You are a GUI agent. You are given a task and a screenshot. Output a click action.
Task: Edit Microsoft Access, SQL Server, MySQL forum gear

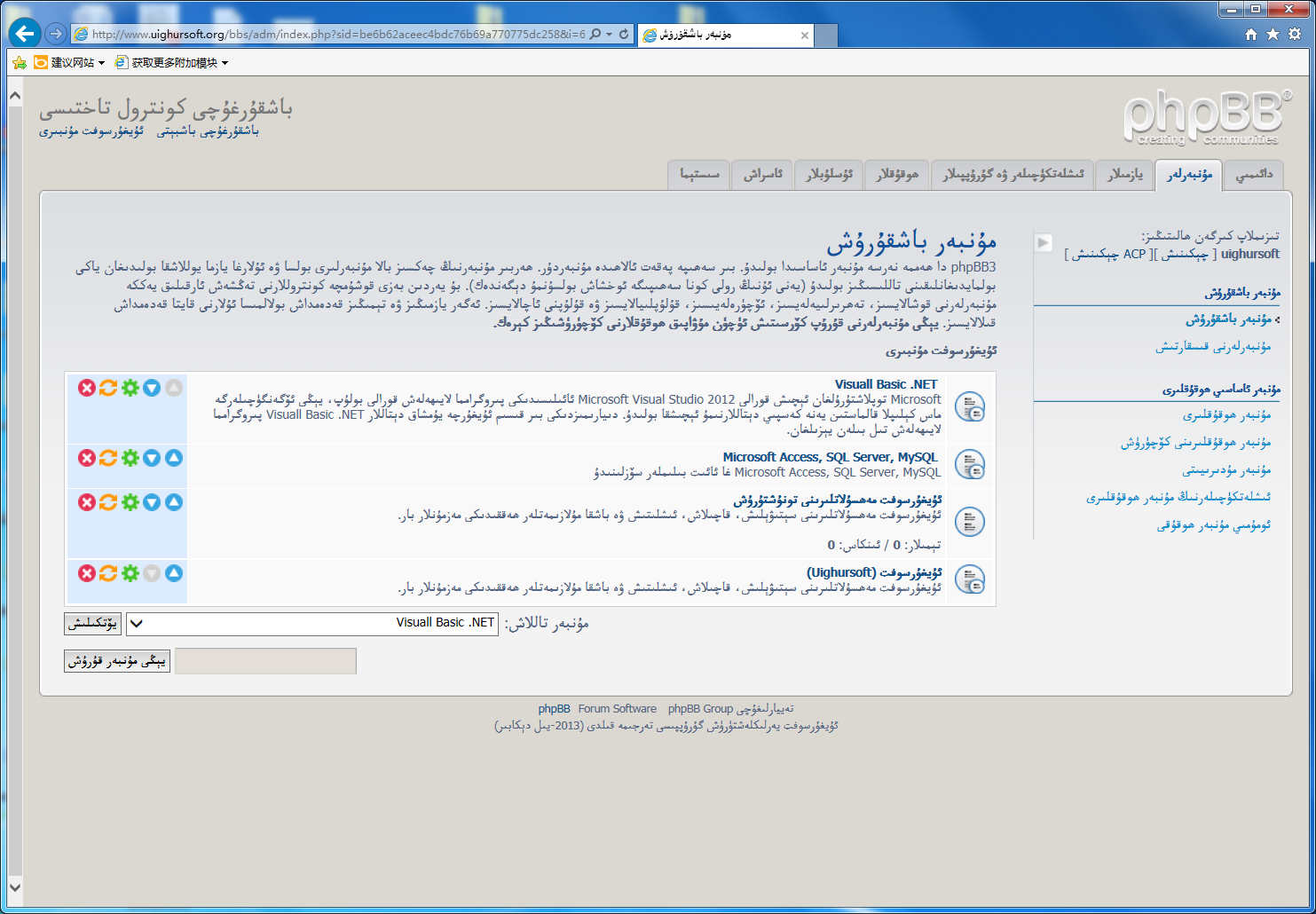[x=130, y=458]
